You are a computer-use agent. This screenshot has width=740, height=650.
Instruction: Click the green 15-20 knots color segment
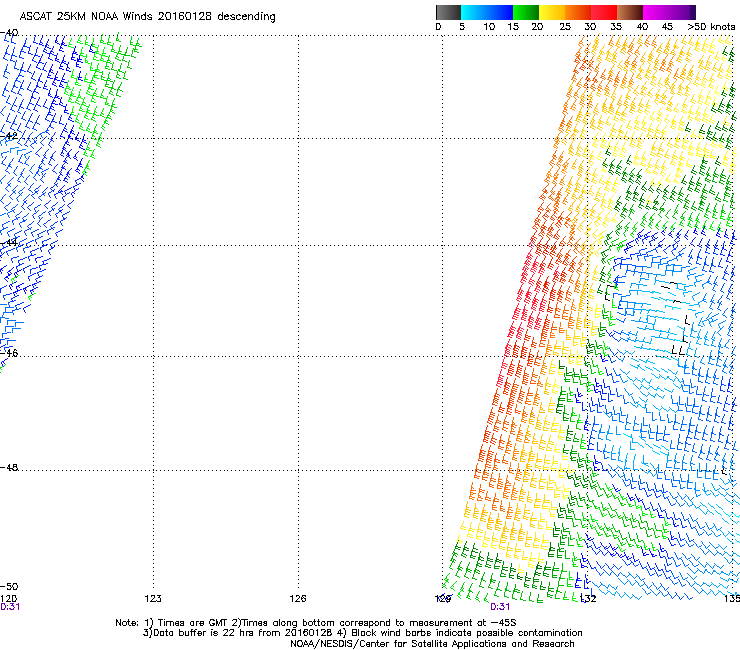tap(526, 12)
